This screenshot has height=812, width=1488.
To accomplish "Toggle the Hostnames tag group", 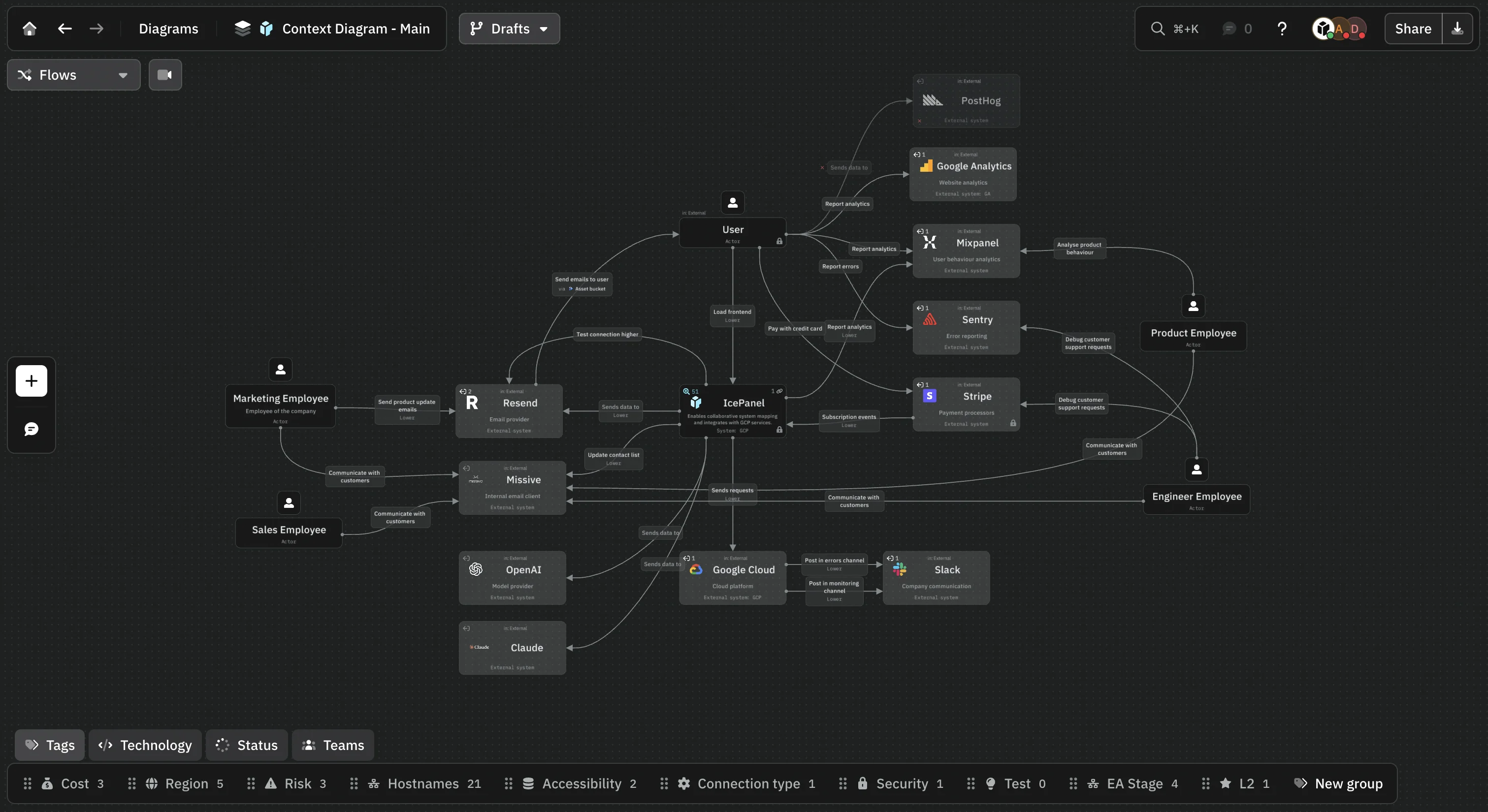I will (424, 783).
